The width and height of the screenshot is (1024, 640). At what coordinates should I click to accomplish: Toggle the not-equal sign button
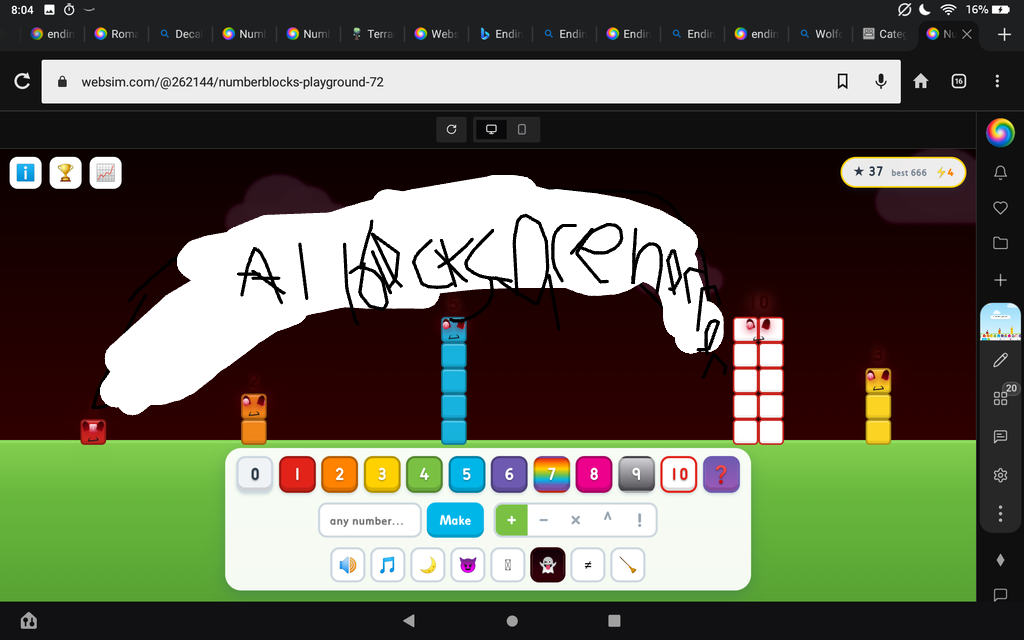pyautogui.click(x=588, y=565)
